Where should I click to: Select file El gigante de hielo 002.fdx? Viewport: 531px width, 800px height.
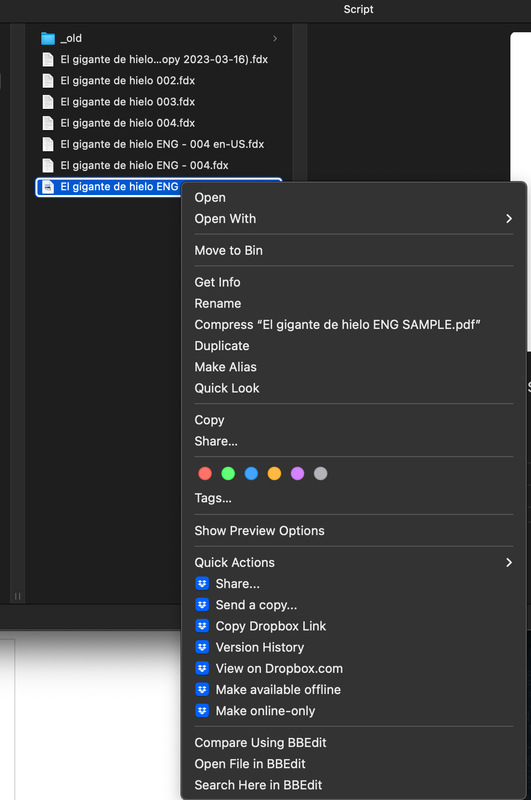[128, 81]
